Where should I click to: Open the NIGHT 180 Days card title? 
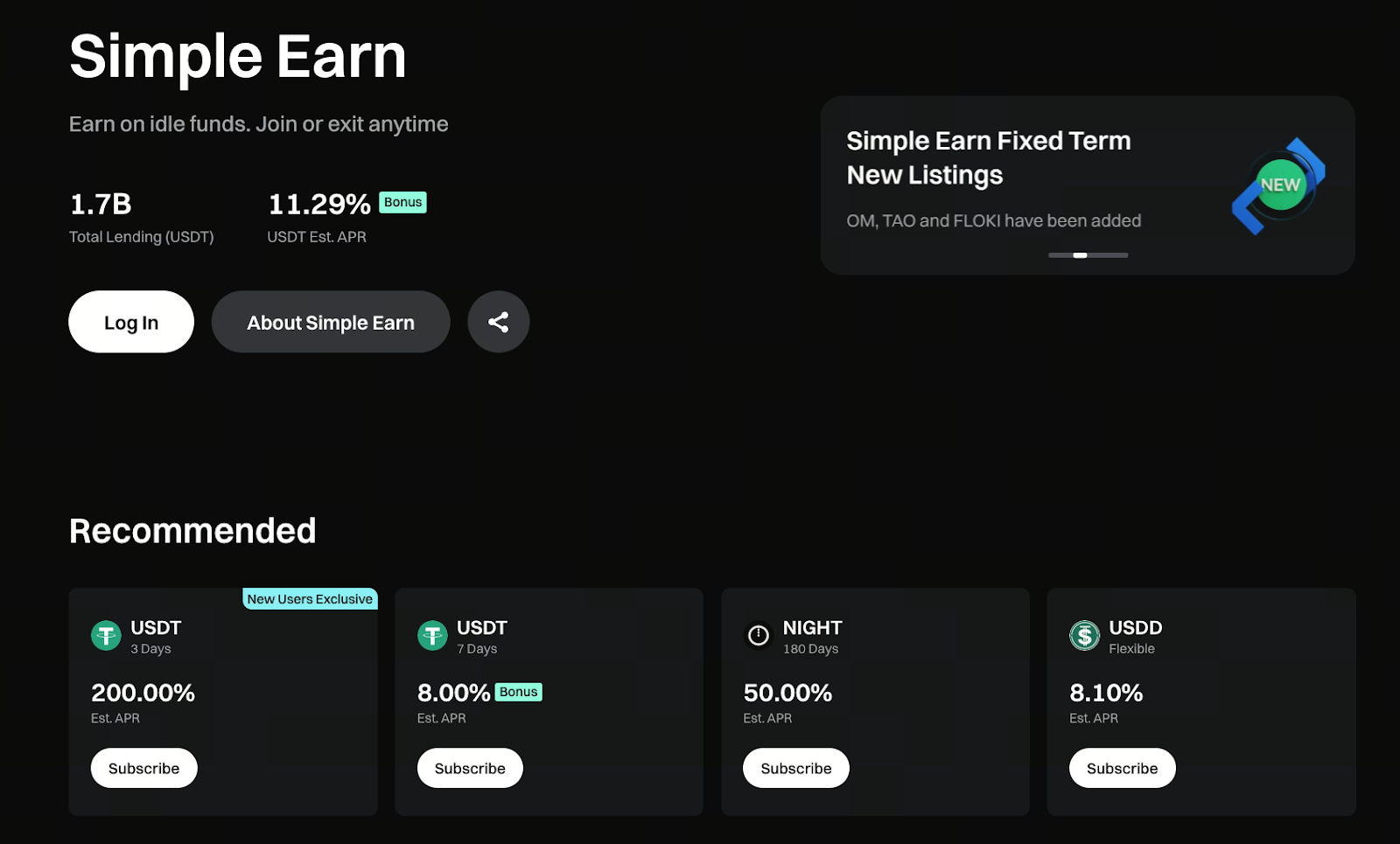[812, 628]
